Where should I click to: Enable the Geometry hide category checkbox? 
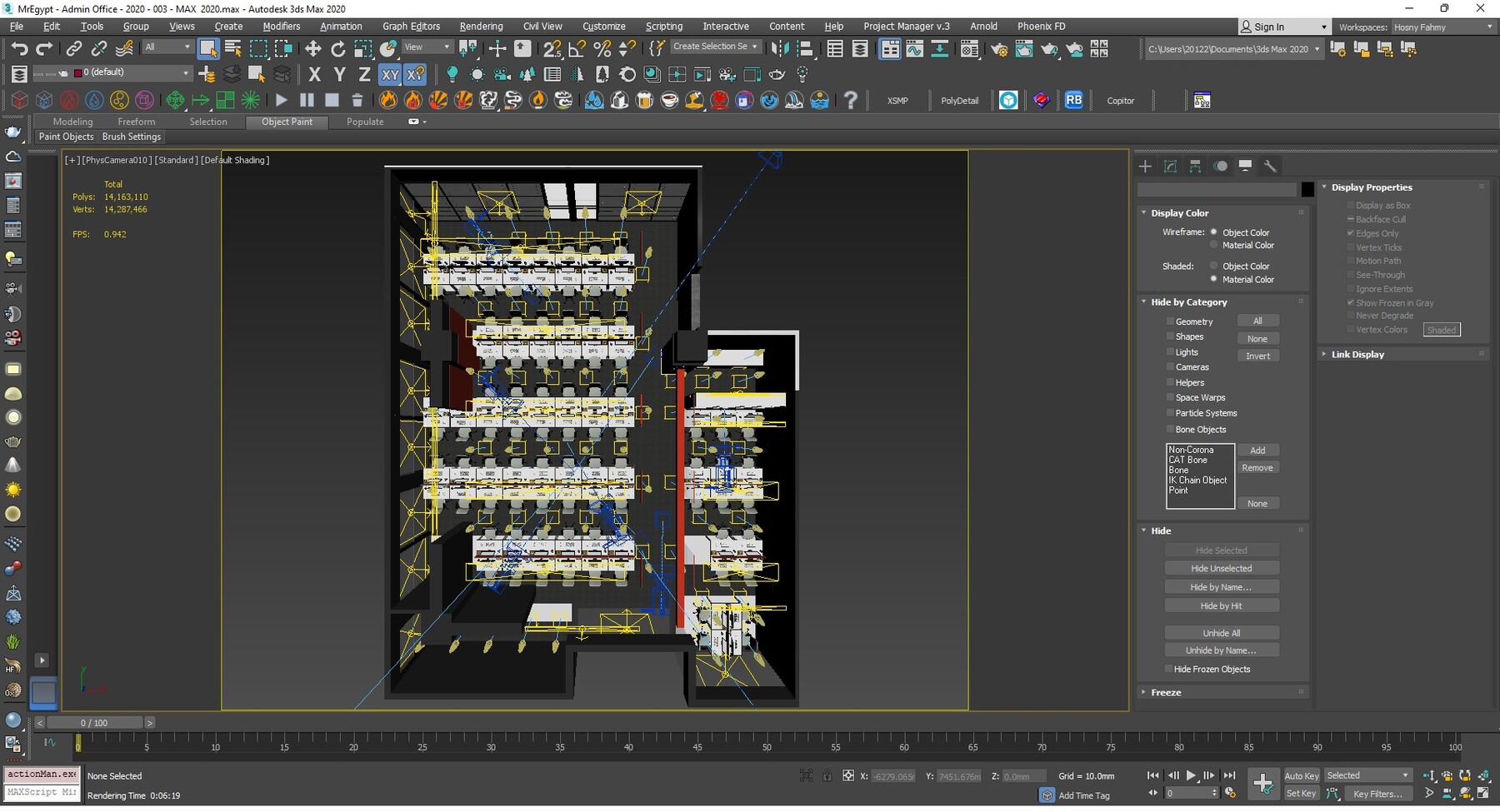point(1170,321)
